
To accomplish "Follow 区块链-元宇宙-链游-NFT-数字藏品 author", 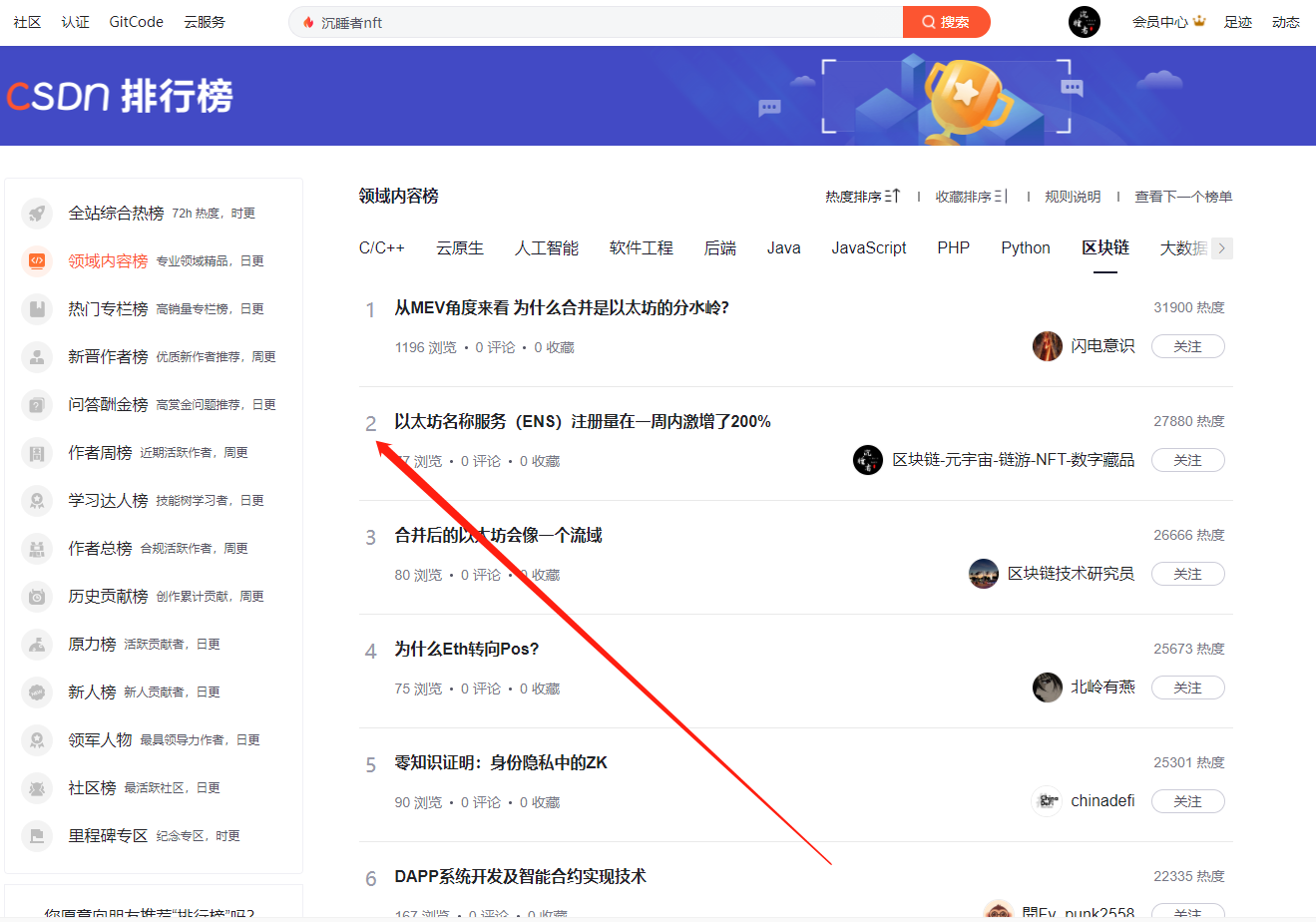I will (1188, 460).
